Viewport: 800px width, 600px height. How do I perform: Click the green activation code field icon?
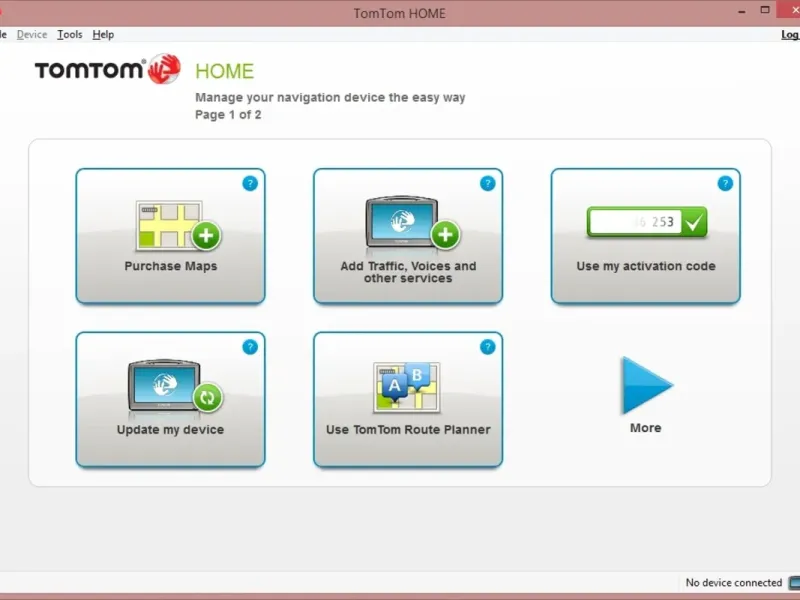647,221
